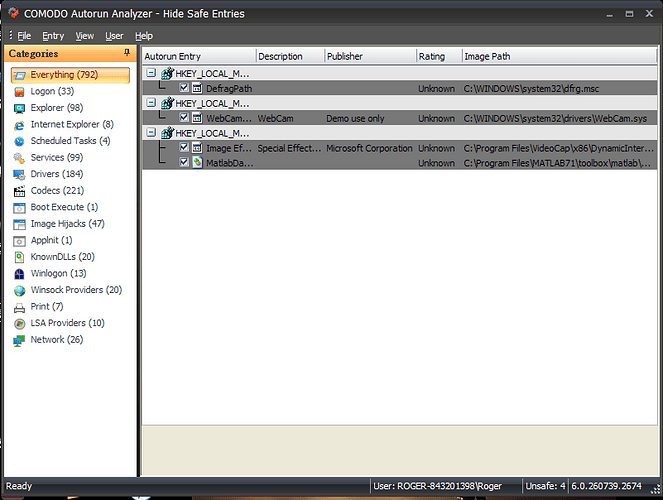Image resolution: width=663 pixels, height=500 pixels.
Task: Click the Services gears icon
Action: 19,158
